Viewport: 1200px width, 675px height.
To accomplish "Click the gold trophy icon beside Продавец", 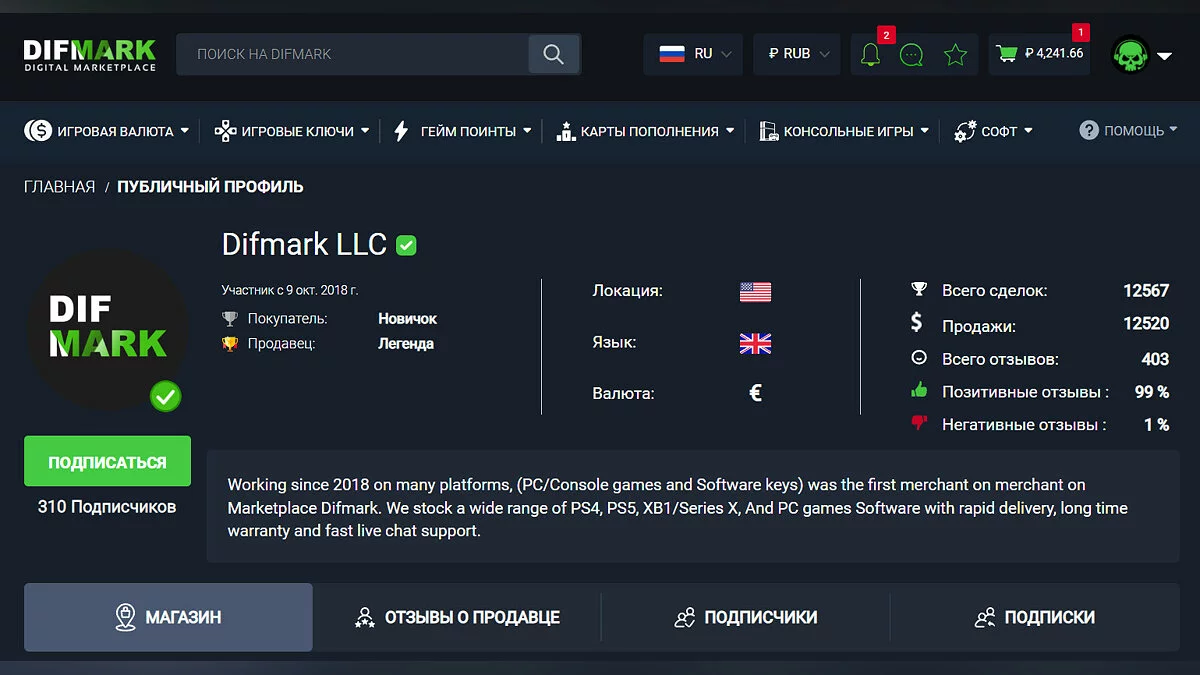I will click(230, 344).
